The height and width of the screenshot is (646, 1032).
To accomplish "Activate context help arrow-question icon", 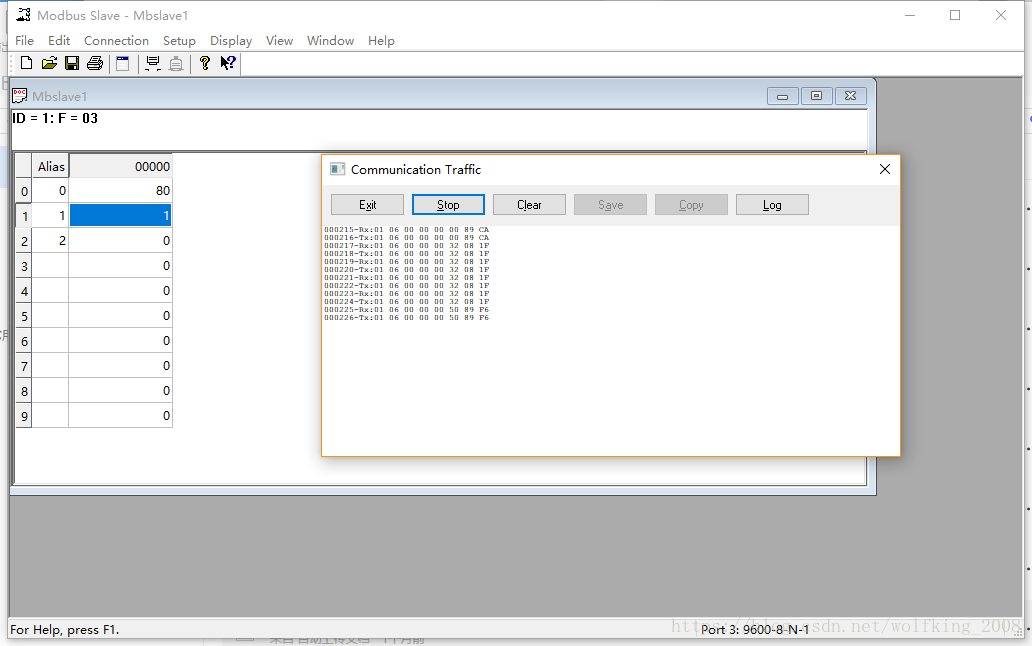I will click(228, 63).
